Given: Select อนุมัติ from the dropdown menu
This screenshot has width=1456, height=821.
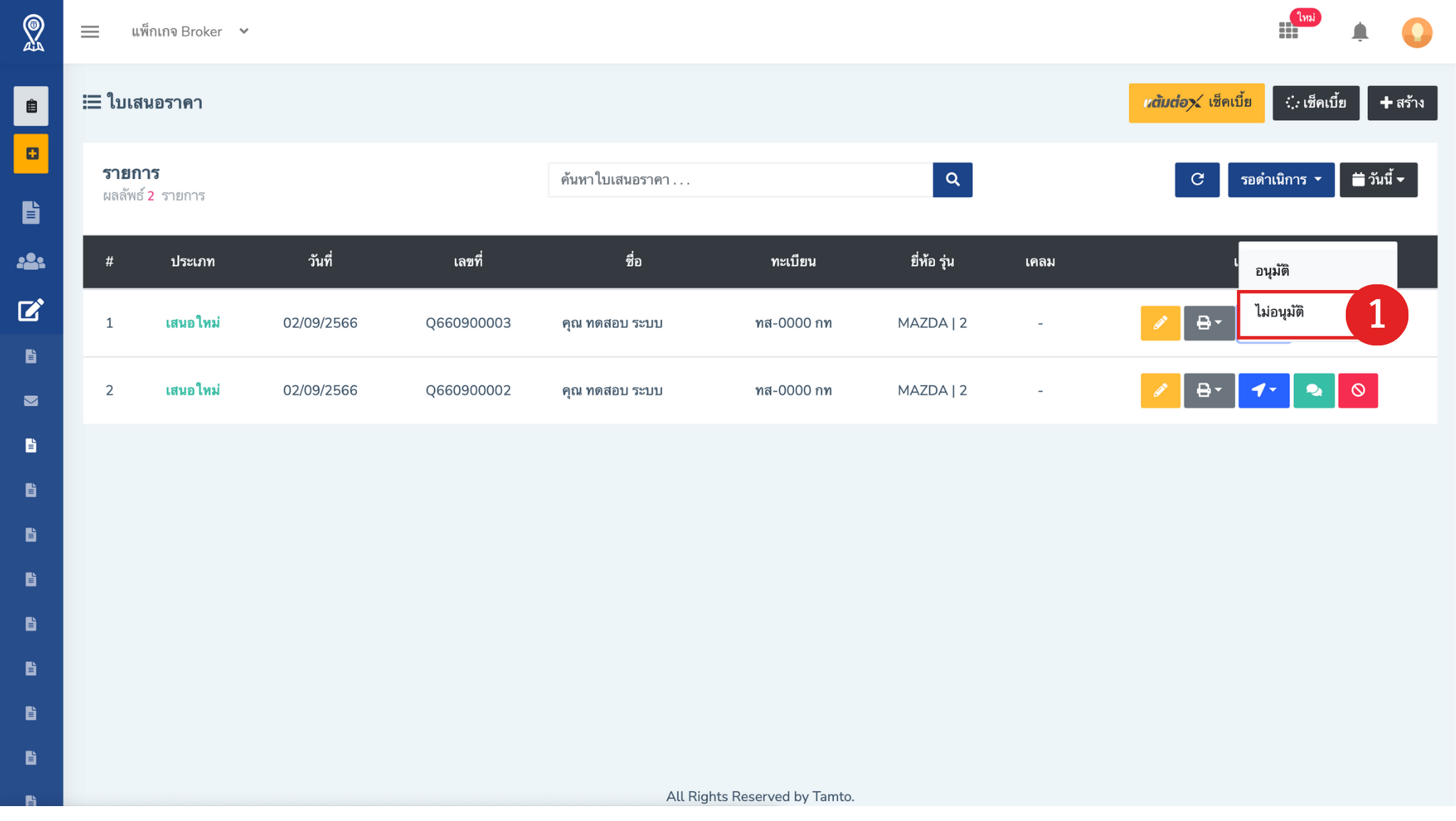Looking at the screenshot, I should (x=1317, y=271).
